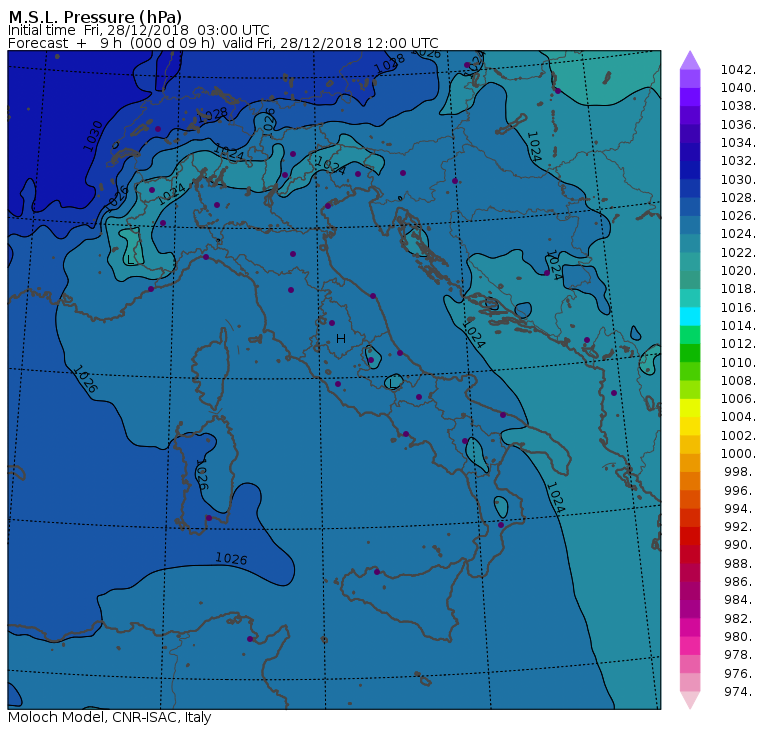
Task: Click the "L" low marker in the northwest Alps
Action: [129, 260]
